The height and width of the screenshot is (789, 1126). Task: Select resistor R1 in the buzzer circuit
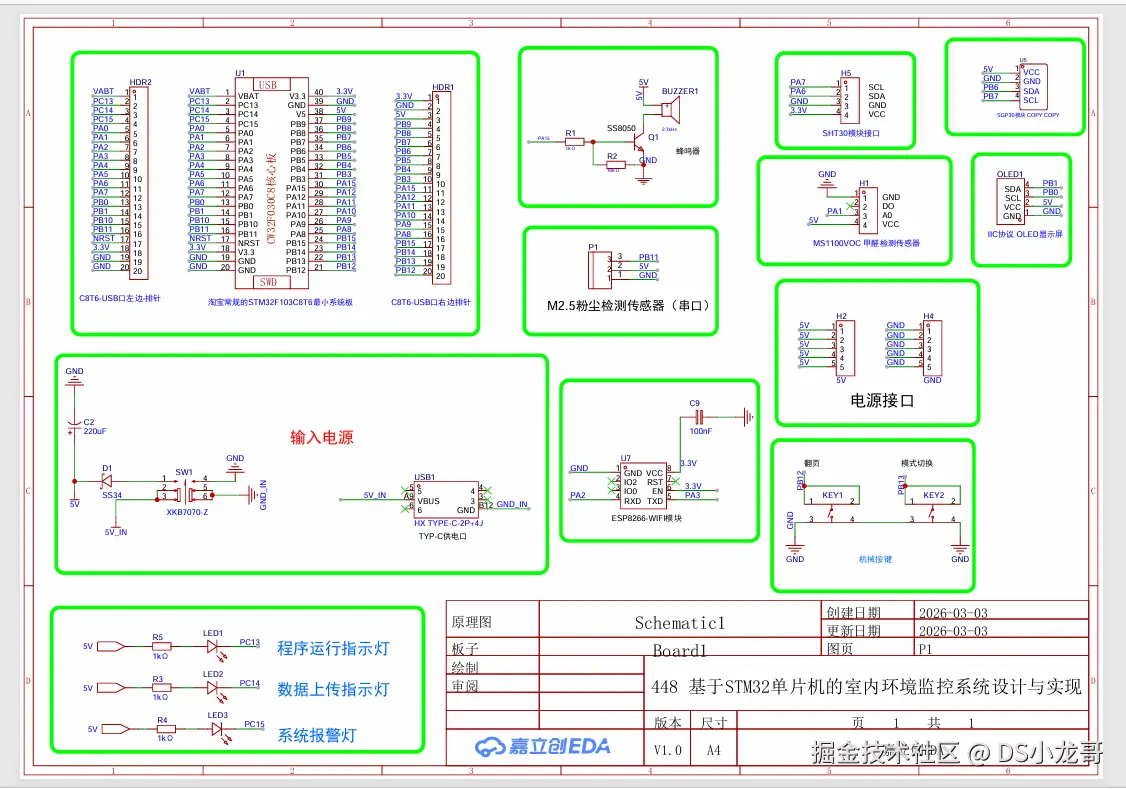click(574, 142)
